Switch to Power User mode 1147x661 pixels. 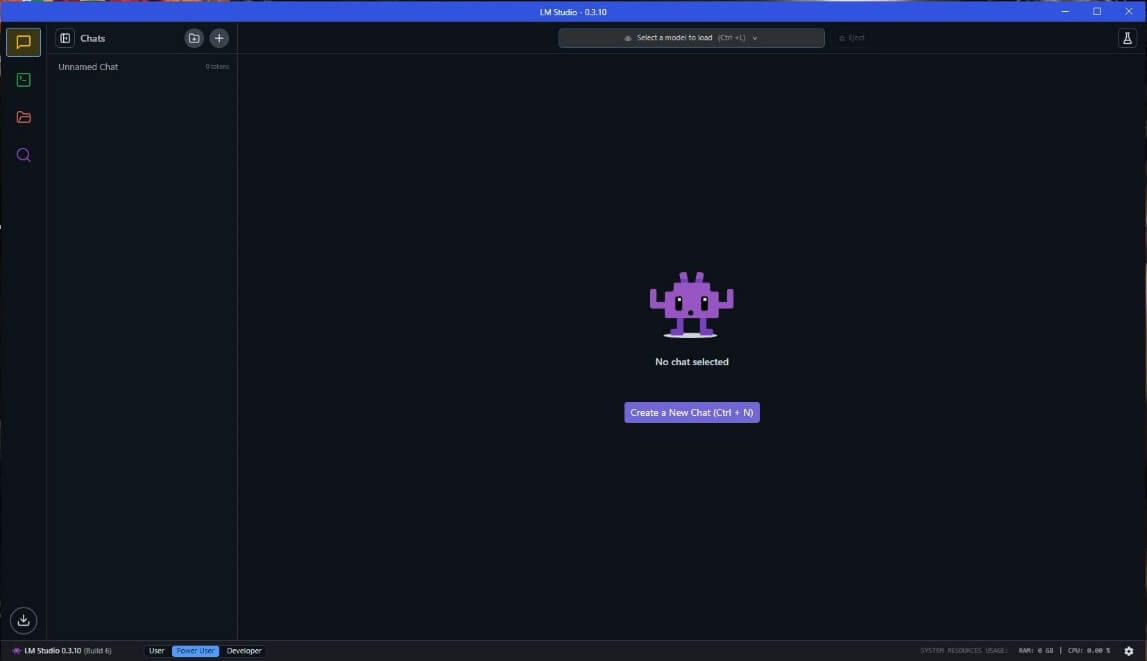pyautogui.click(x=195, y=651)
